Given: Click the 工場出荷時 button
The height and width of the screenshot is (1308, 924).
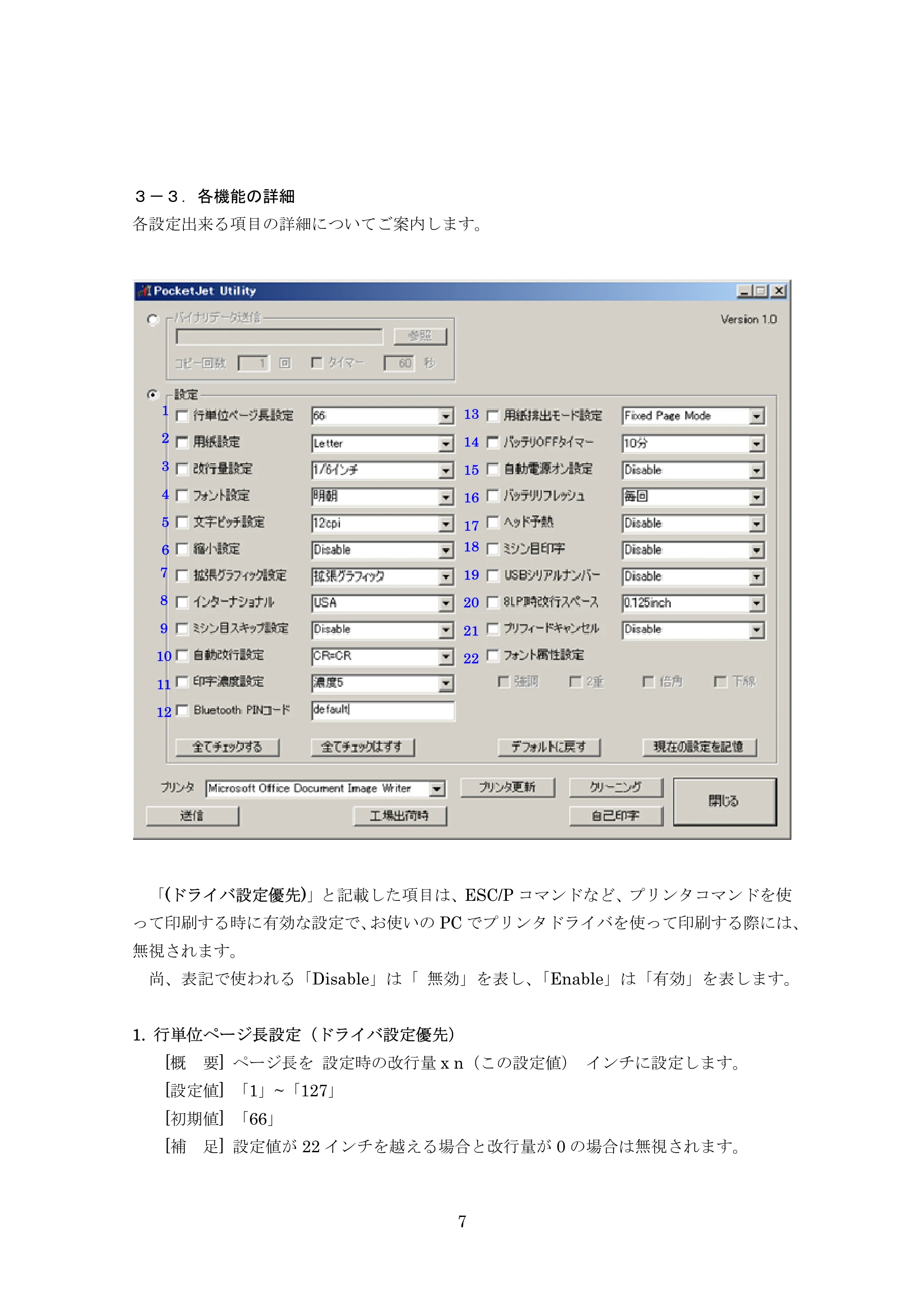Looking at the screenshot, I should coord(400,816).
